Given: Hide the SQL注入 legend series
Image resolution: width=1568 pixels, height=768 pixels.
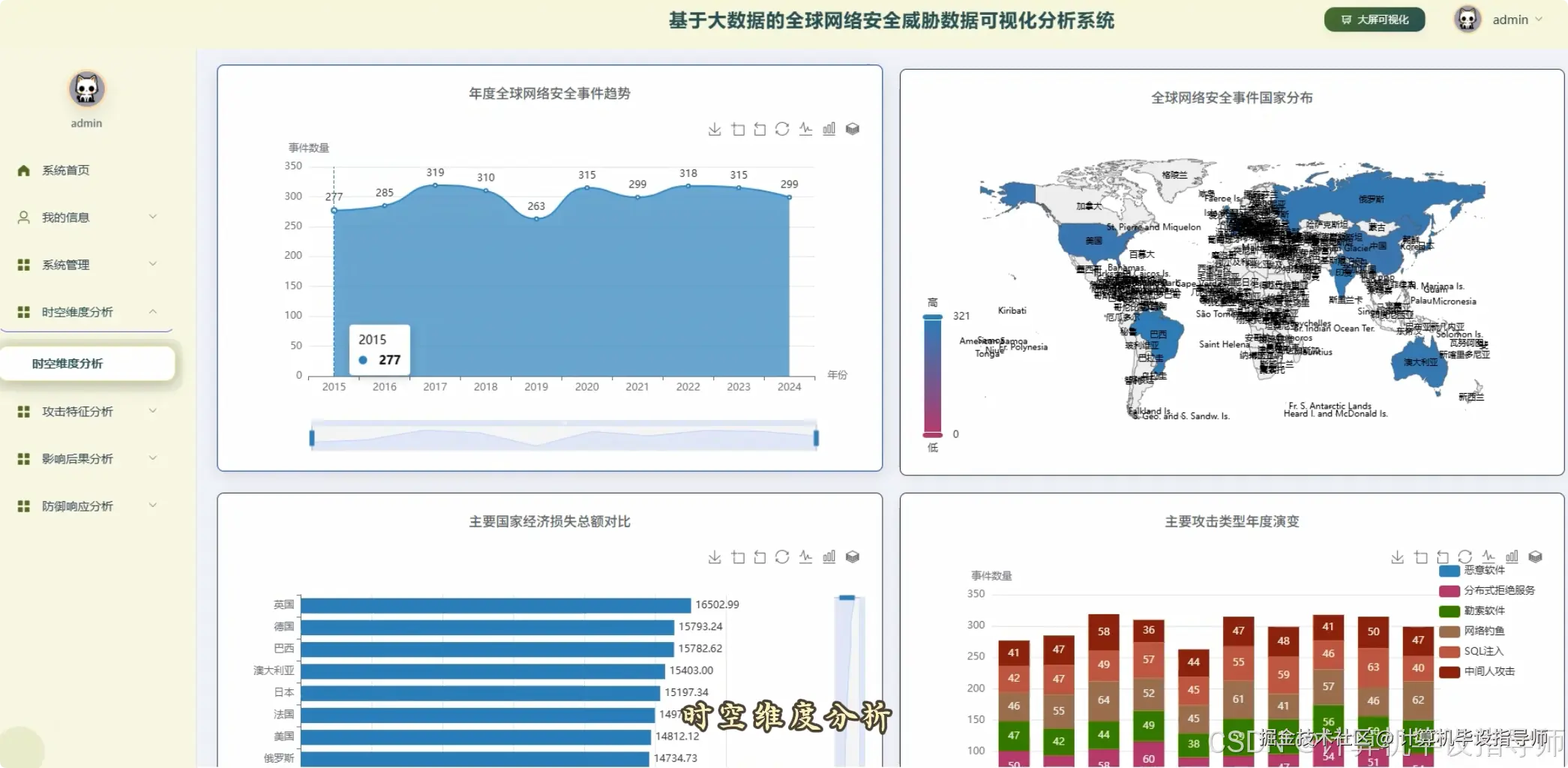Looking at the screenshot, I should point(1471,651).
